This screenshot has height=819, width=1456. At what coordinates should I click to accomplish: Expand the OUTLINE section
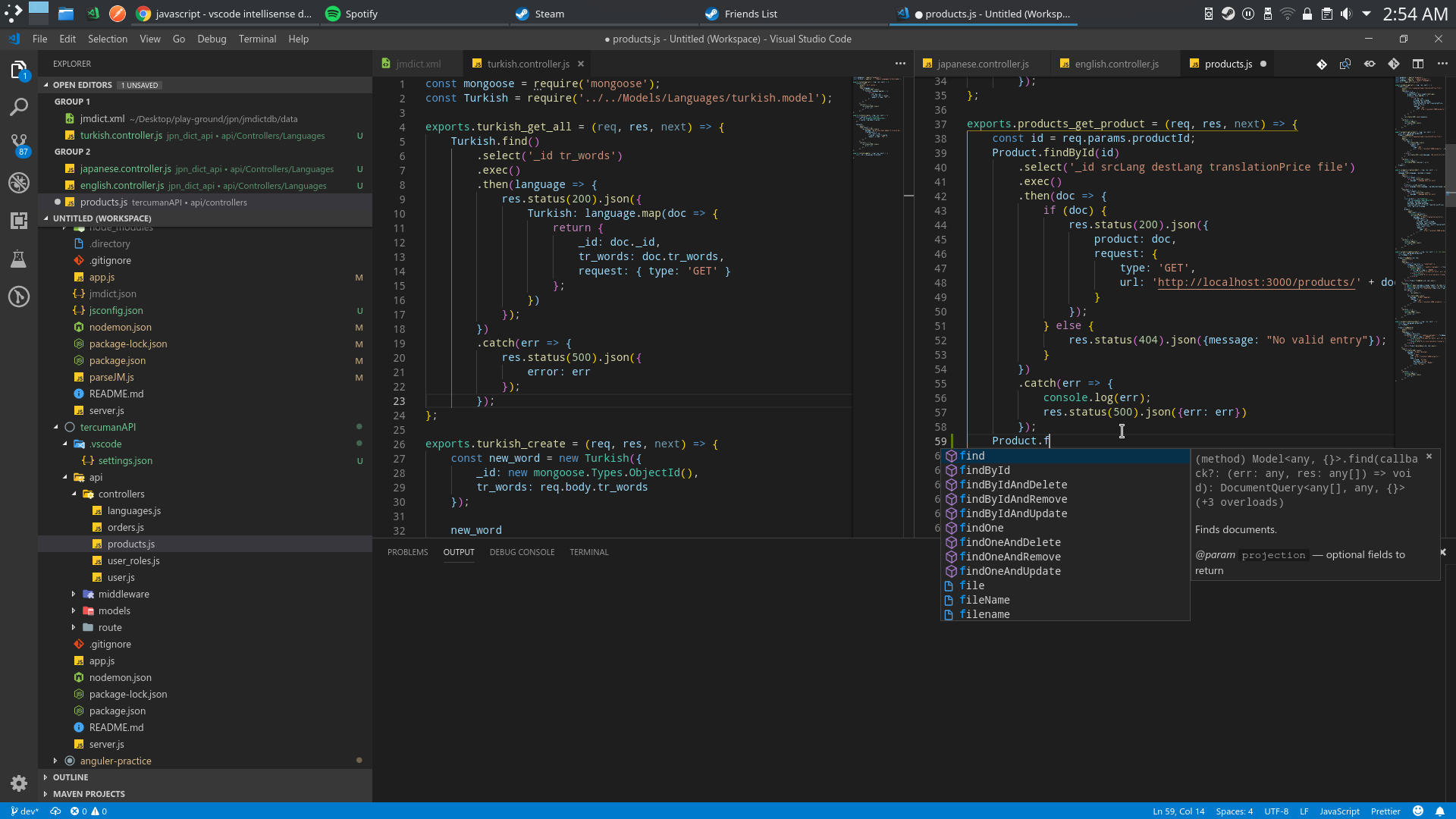tap(70, 777)
